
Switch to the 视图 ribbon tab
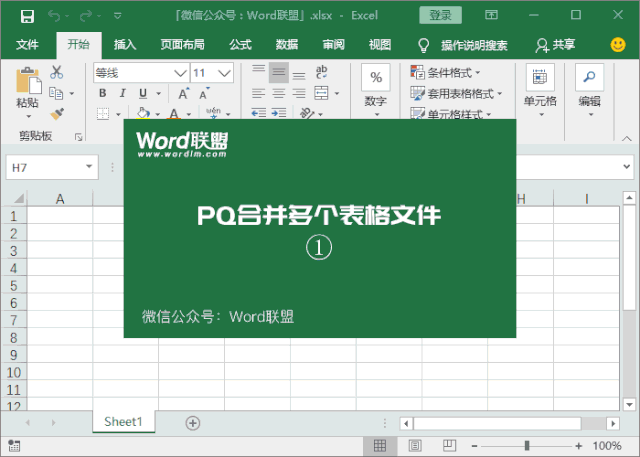coord(380,44)
